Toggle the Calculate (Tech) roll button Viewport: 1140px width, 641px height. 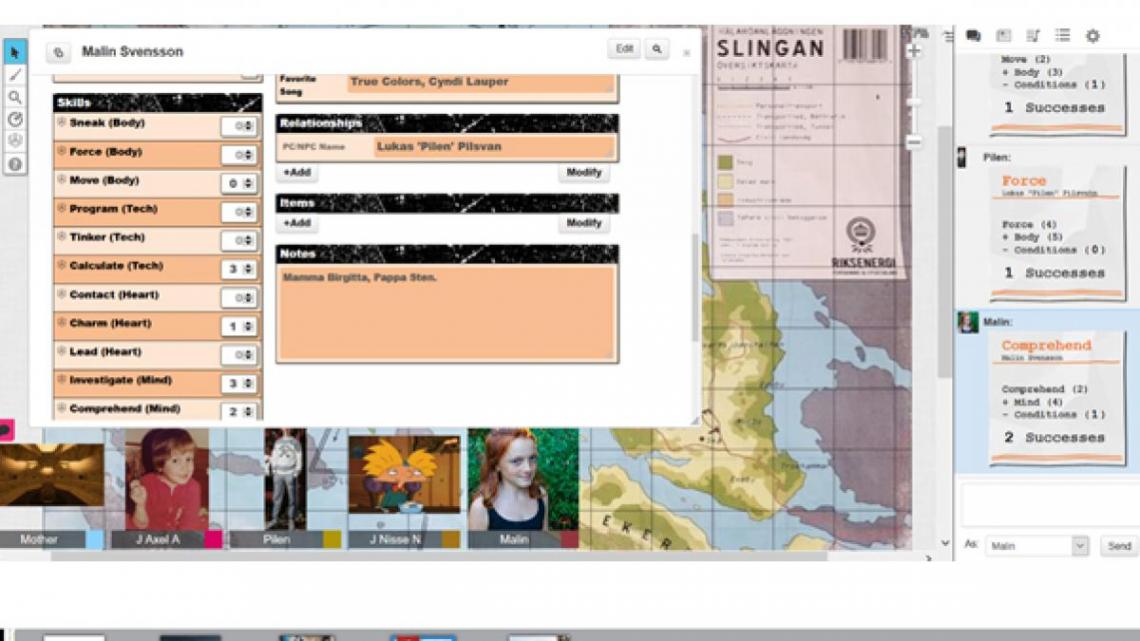62,266
